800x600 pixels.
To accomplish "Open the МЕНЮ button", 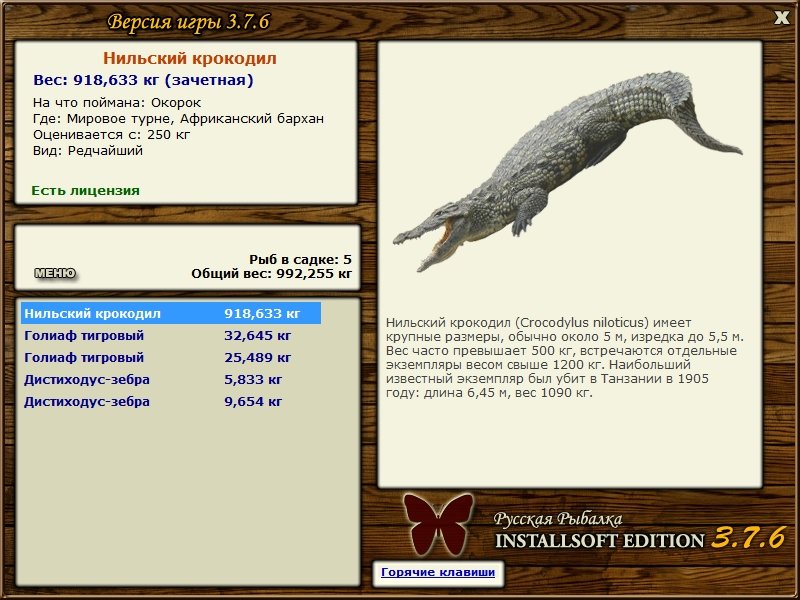I will 55,273.
